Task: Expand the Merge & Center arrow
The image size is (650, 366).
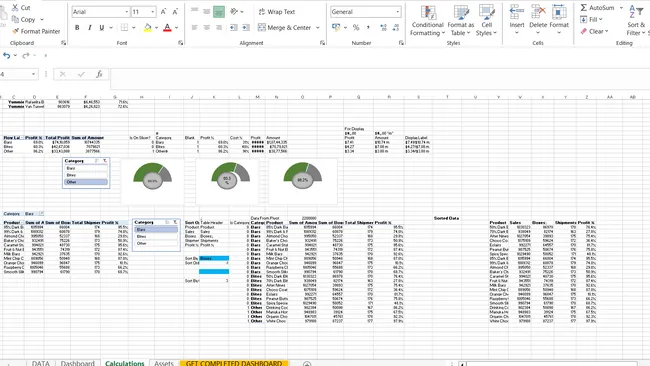Action: tap(318, 27)
